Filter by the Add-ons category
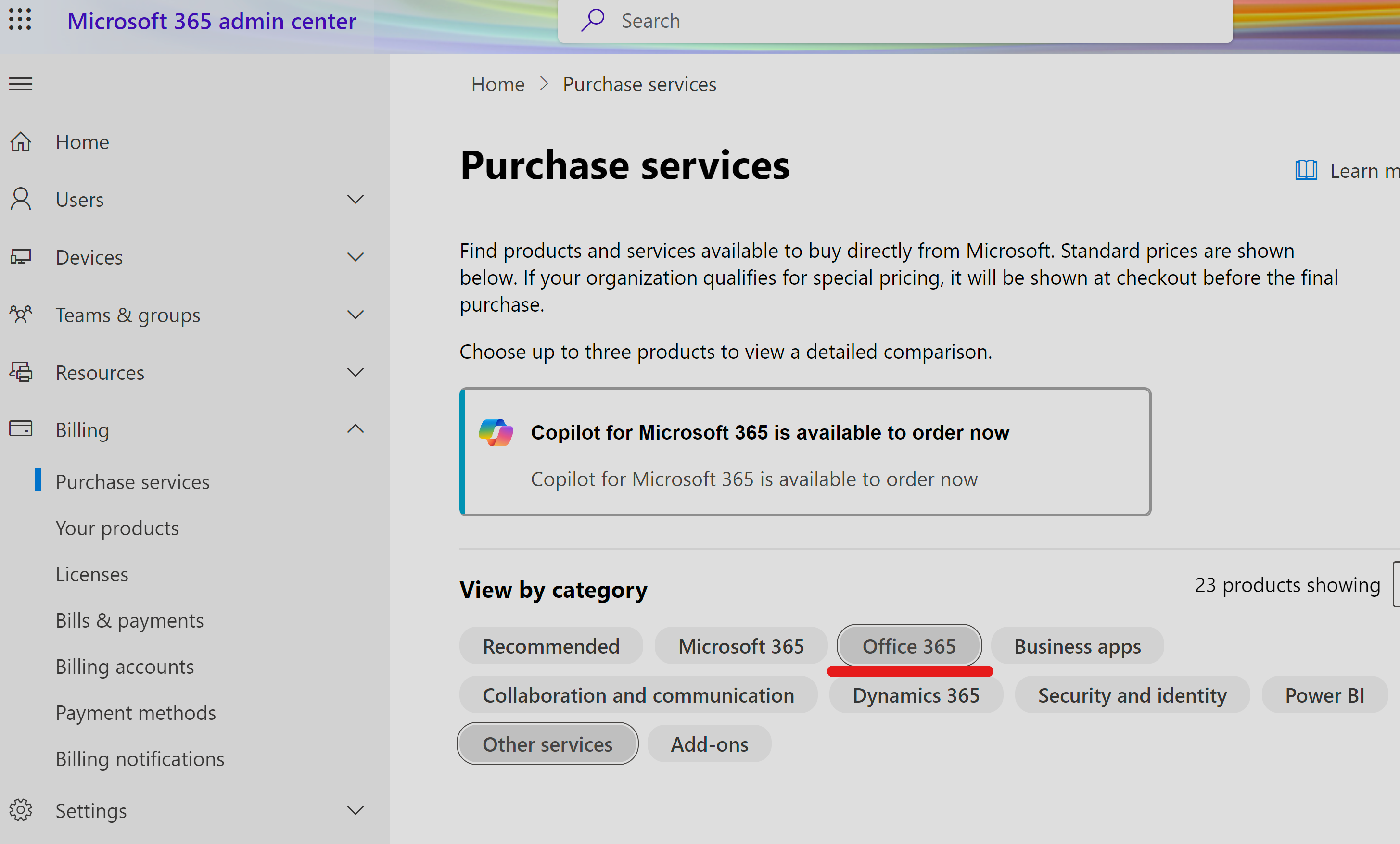Viewport: 1400px width, 844px height. pyautogui.click(x=709, y=744)
